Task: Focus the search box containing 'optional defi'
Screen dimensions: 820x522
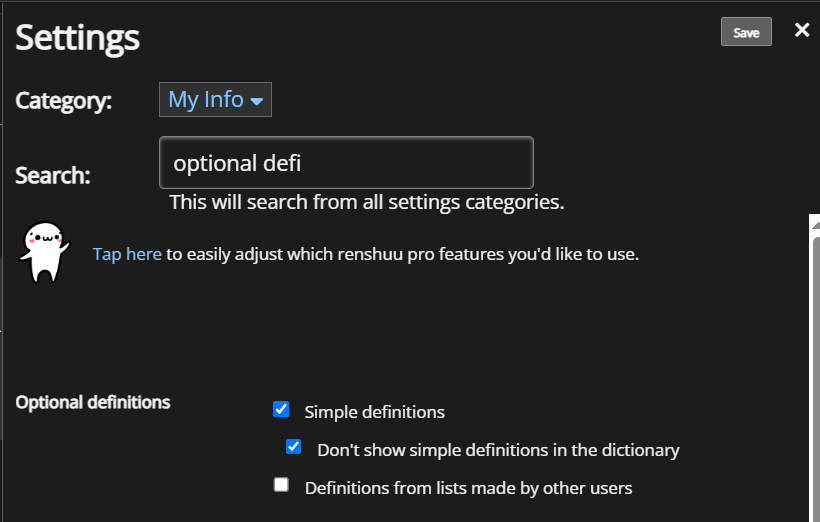Action: pos(346,163)
